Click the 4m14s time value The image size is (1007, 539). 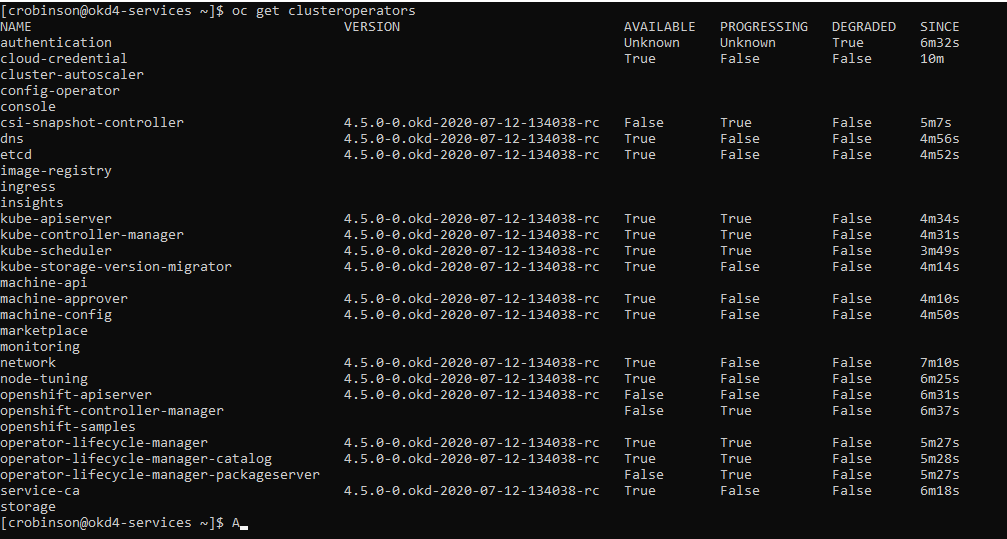[940, 267]
